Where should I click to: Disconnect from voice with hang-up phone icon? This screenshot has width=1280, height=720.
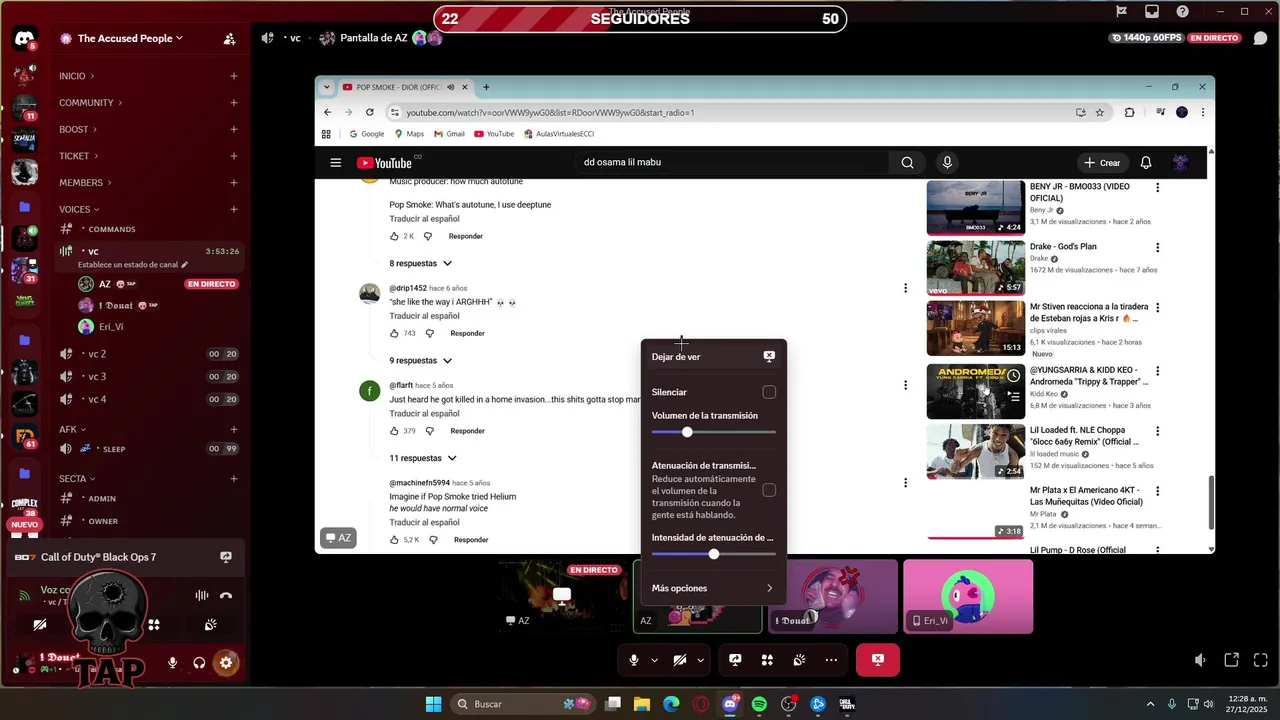(226, 595)
